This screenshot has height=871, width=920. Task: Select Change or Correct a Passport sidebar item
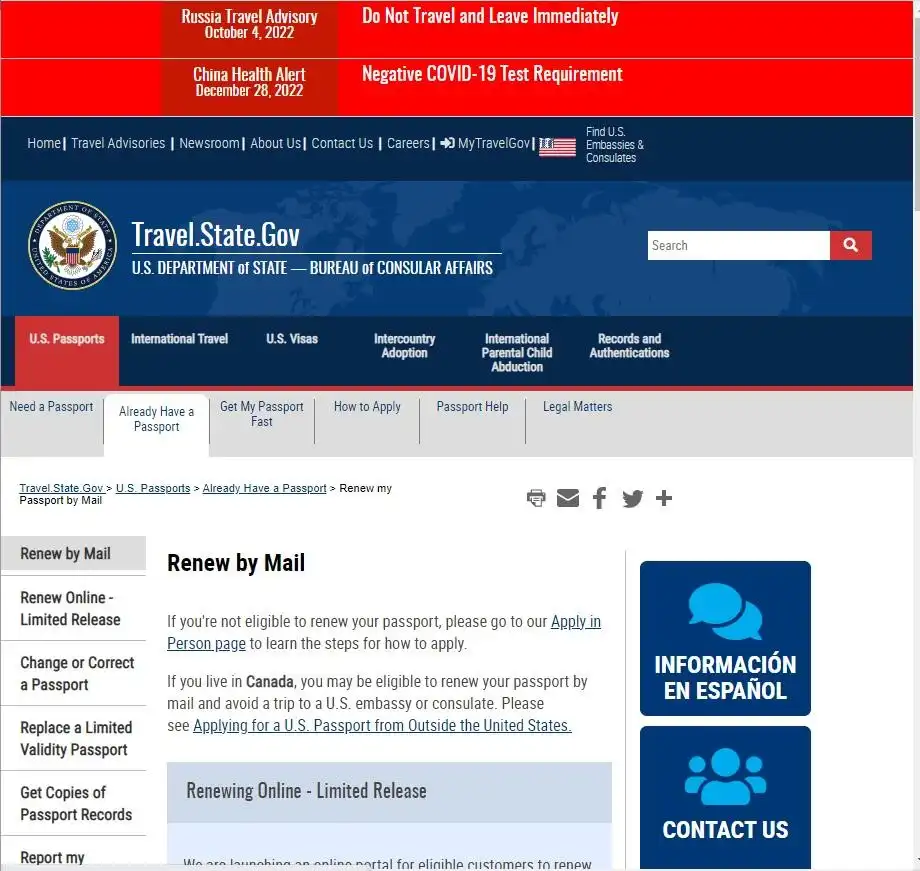click(73, 674)
